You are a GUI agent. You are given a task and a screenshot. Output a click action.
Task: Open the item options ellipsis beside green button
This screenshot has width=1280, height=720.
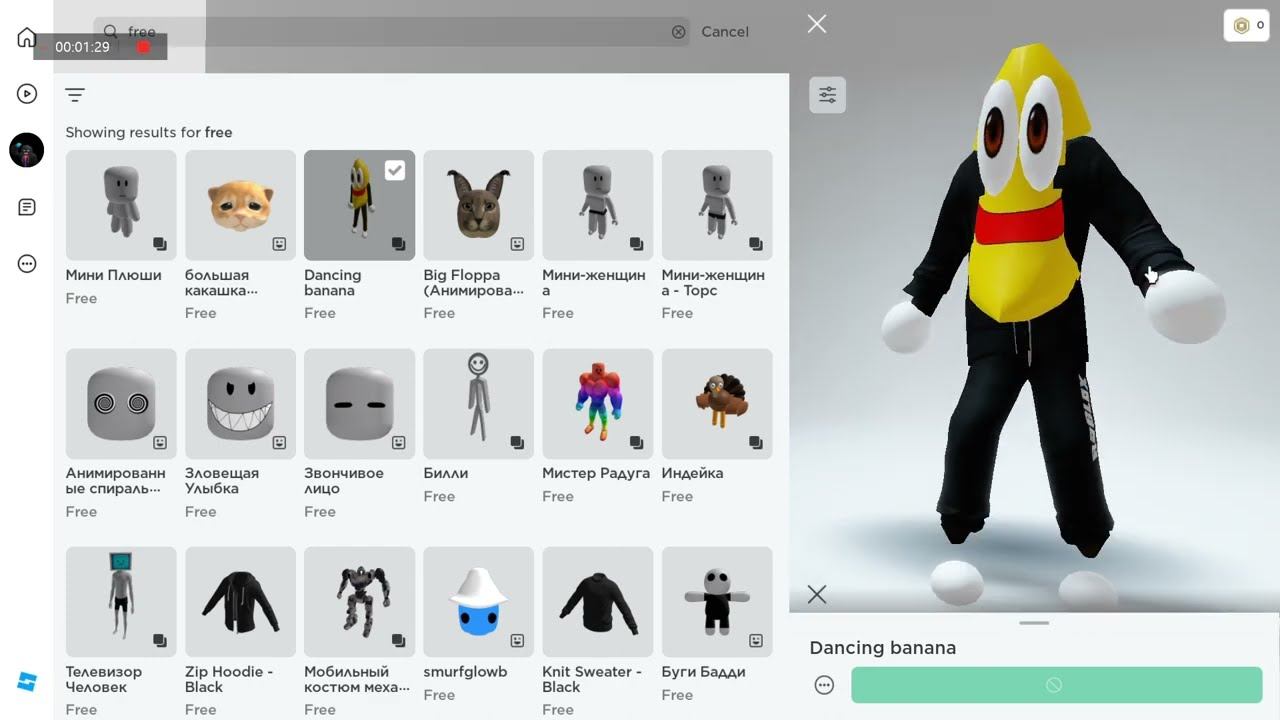click(x=824, y=685)
